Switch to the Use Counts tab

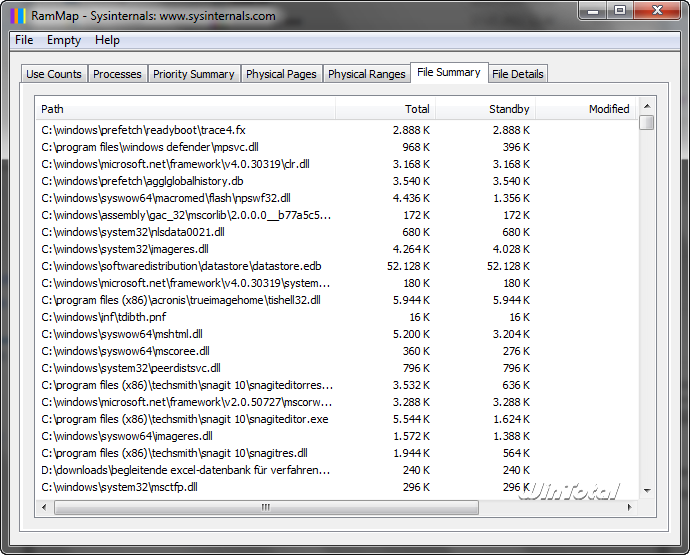click(x=54, y=74)
